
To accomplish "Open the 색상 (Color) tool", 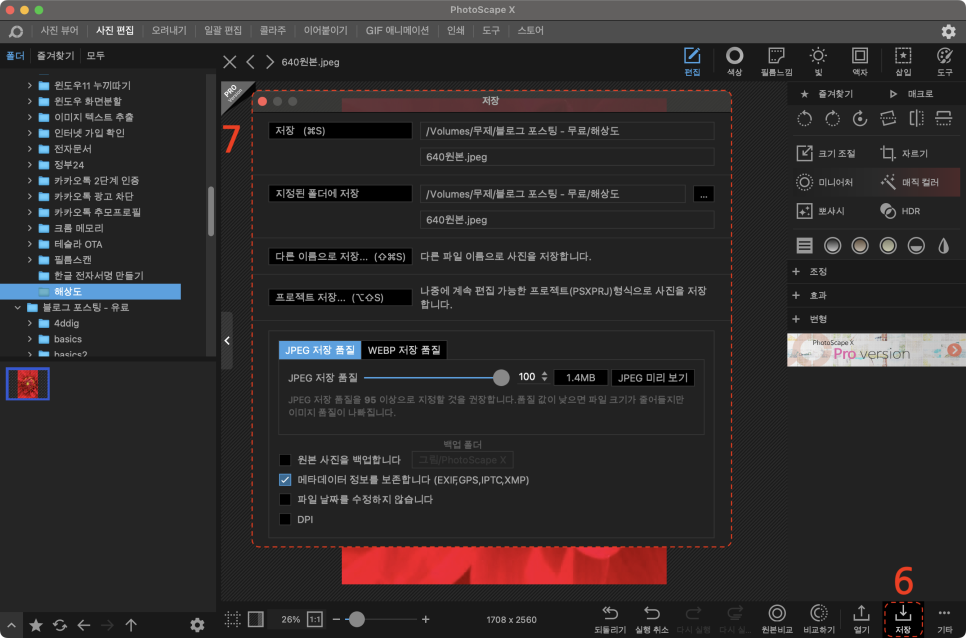I will point(734,62).
